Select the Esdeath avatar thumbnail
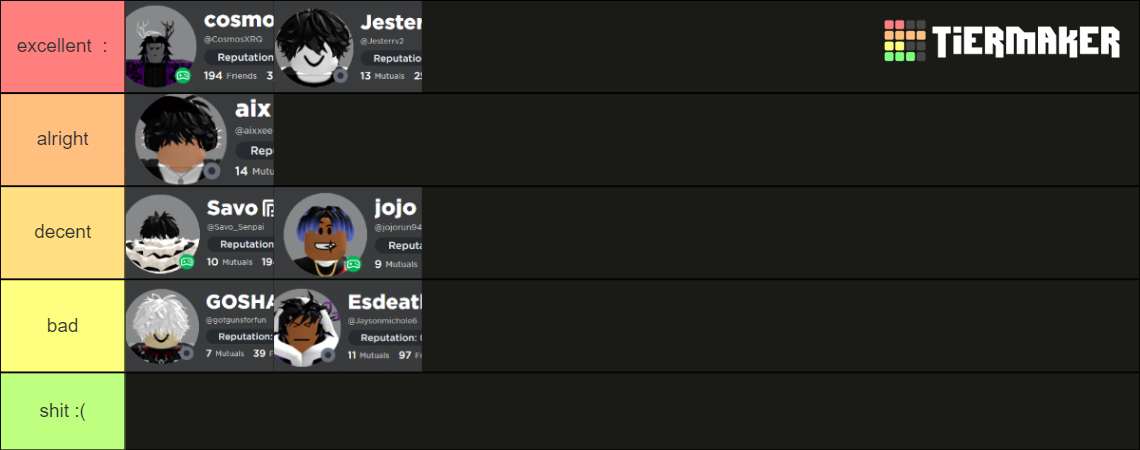 [x=308, y=328]
